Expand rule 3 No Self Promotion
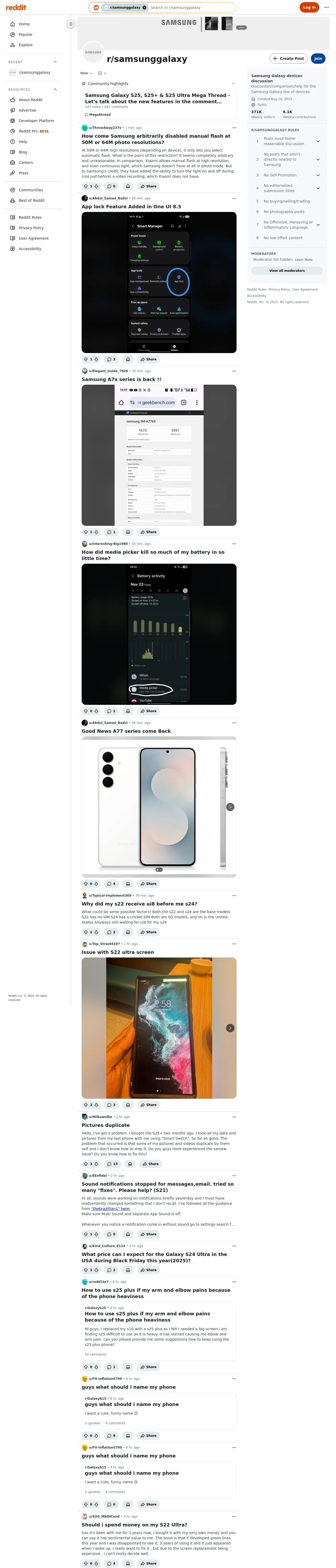336x1568 pixels. [318, 175]
